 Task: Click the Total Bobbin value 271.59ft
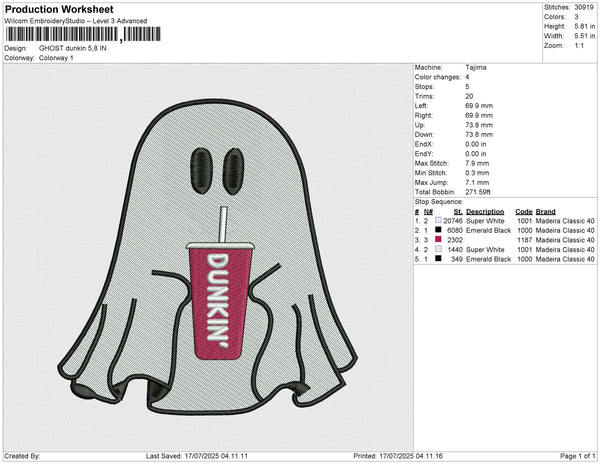coord(478,192)
